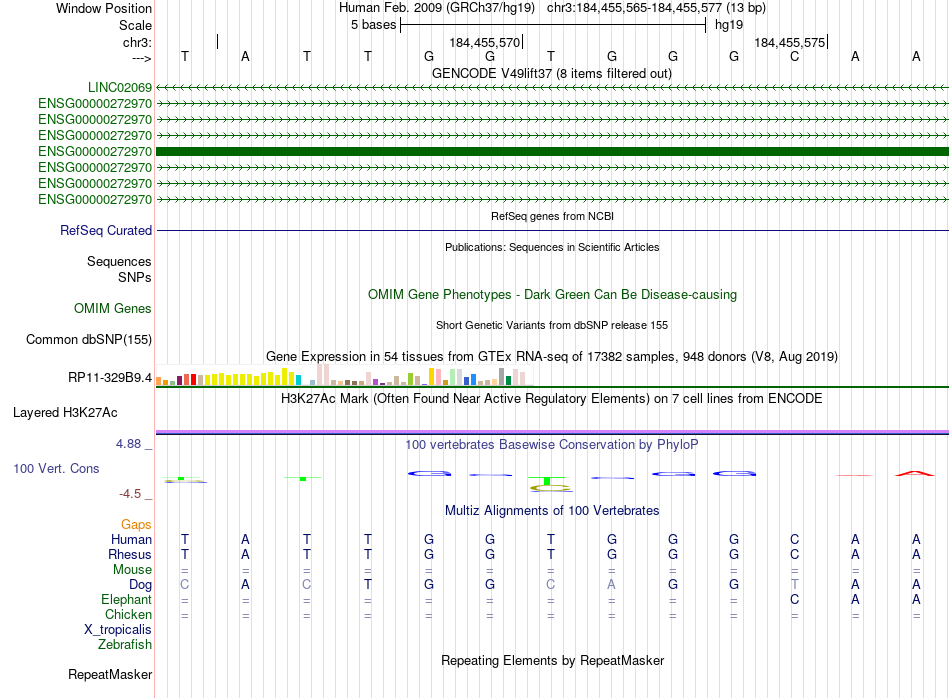
Task: Select the Chicken species label
Action: [128, 614]
